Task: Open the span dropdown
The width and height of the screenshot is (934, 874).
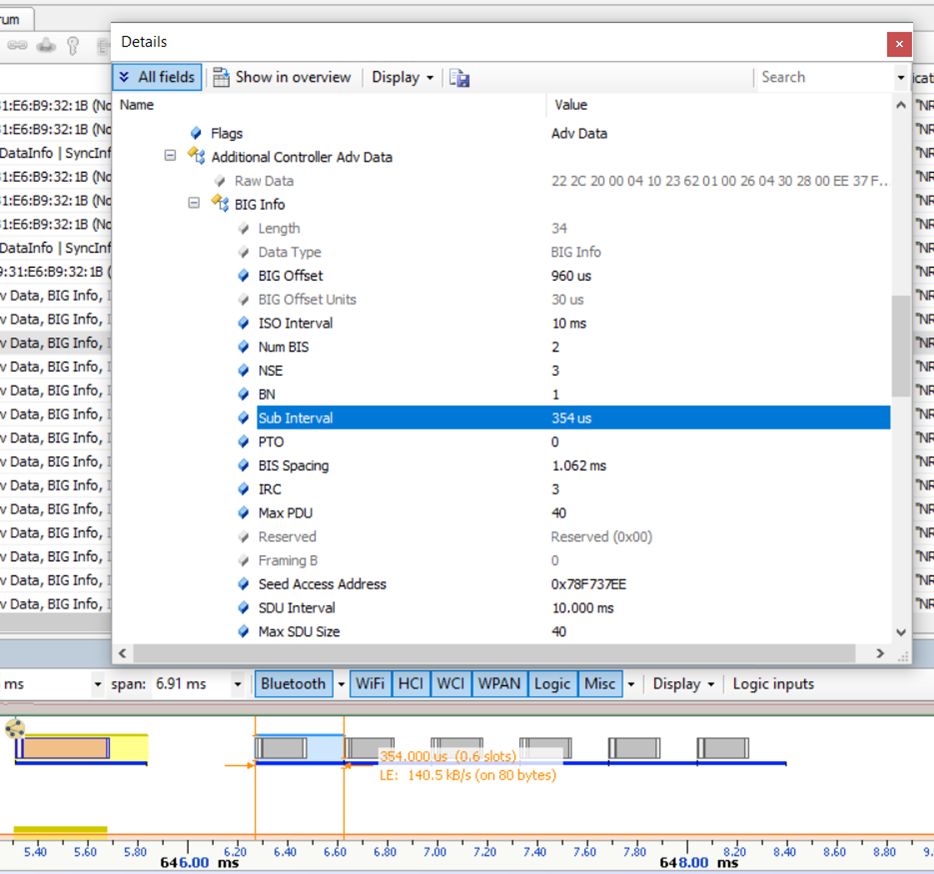Action: 238,684
